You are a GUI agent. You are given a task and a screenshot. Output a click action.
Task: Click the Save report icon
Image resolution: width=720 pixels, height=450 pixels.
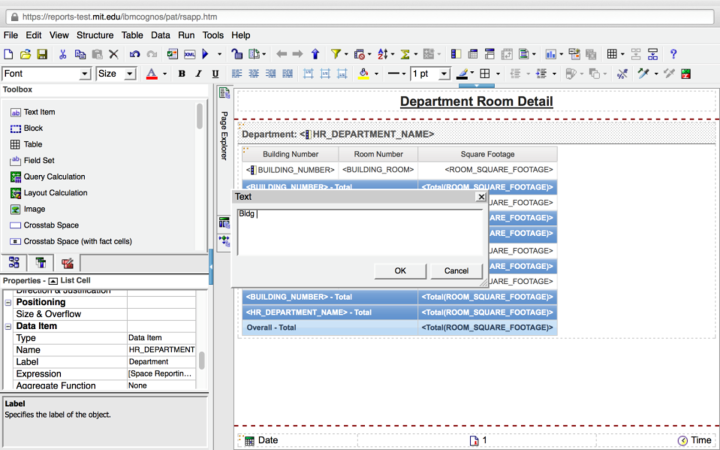(43, 54)
